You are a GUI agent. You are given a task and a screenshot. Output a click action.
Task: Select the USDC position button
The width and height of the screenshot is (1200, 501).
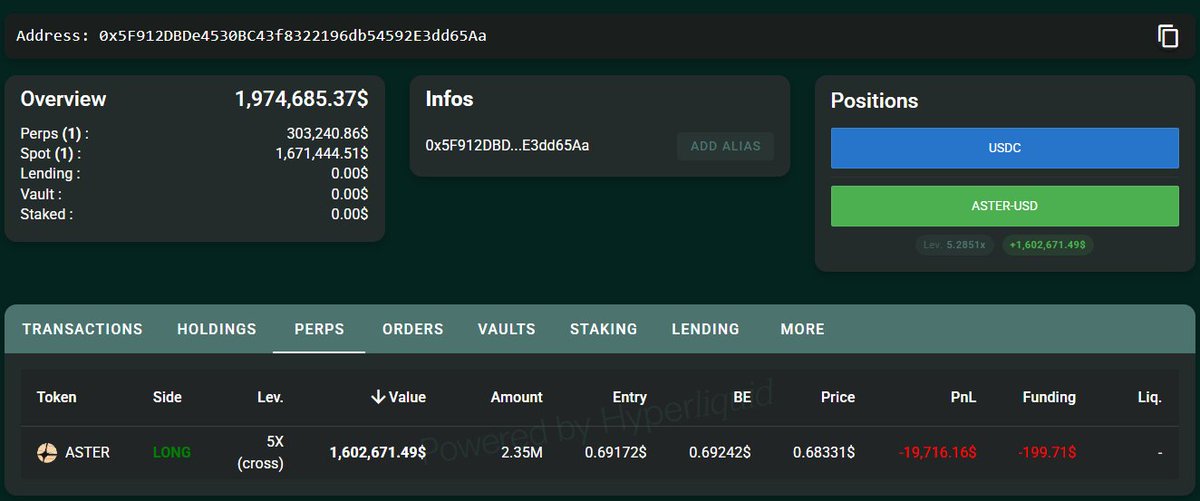pos(1005,148)
